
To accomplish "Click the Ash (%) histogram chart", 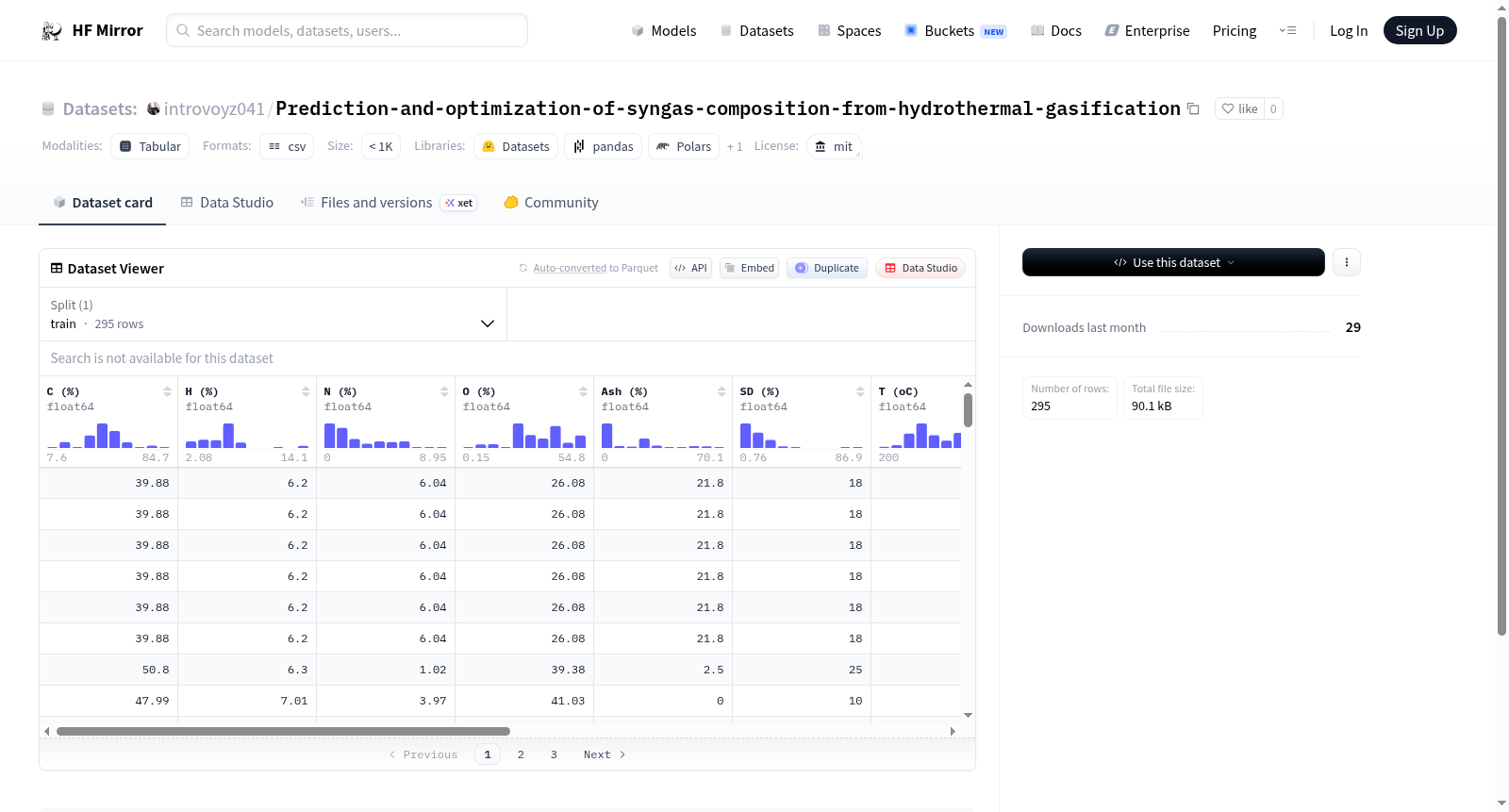I will click(662, 435).
